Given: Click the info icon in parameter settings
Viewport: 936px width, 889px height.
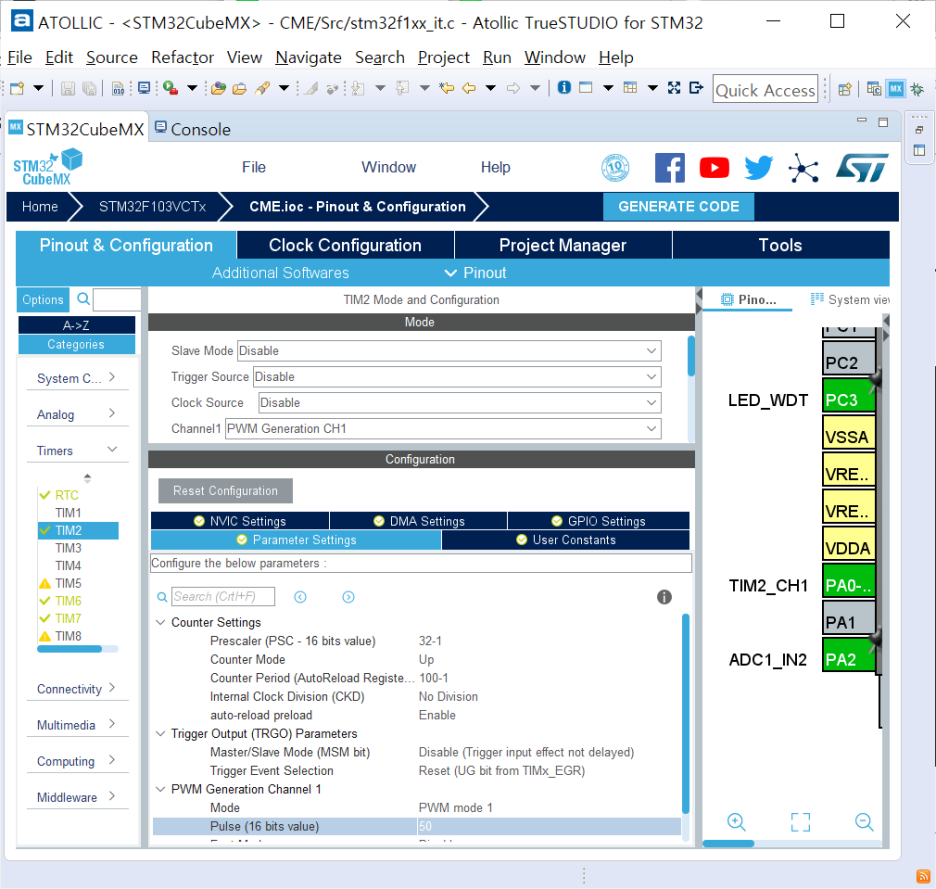Looking at the screenshot, I should click(x=664, y=596).
